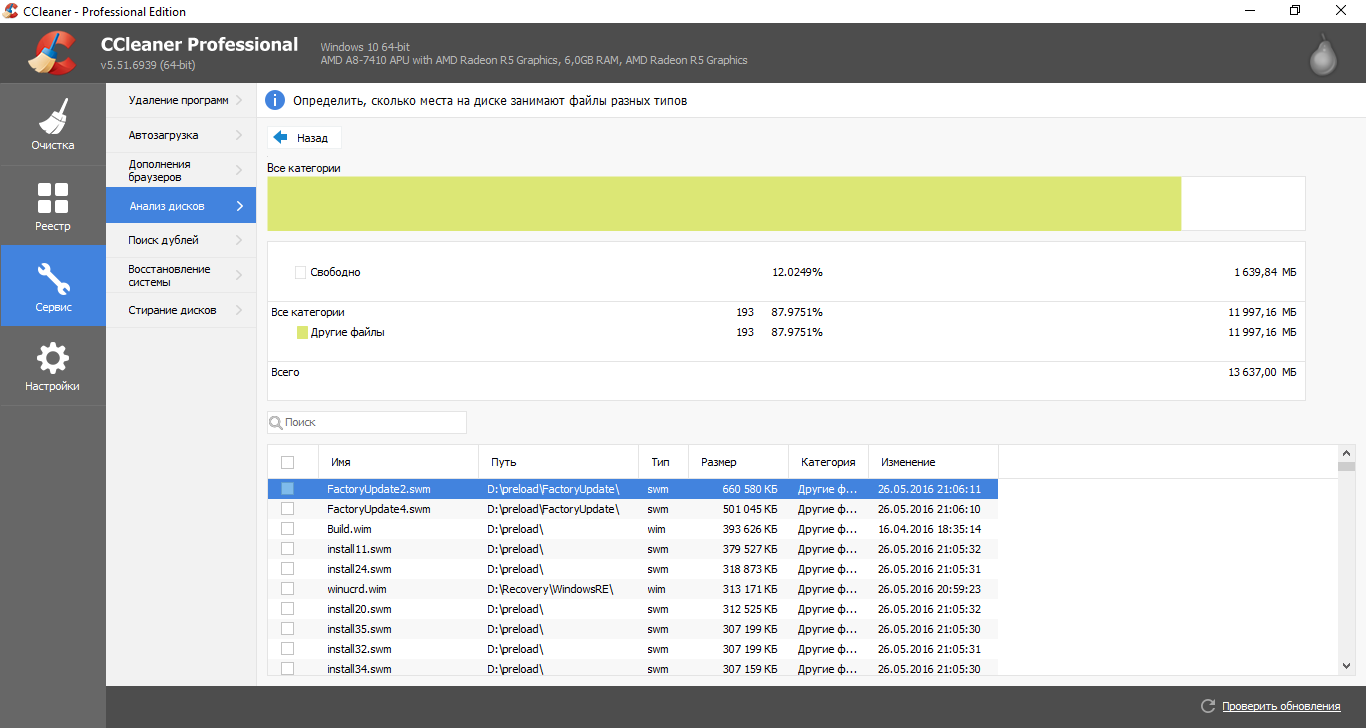This screenshot has height=728, width=1366.
Task: Open Проверить обновления link
Action: (x=1281, y=706)
